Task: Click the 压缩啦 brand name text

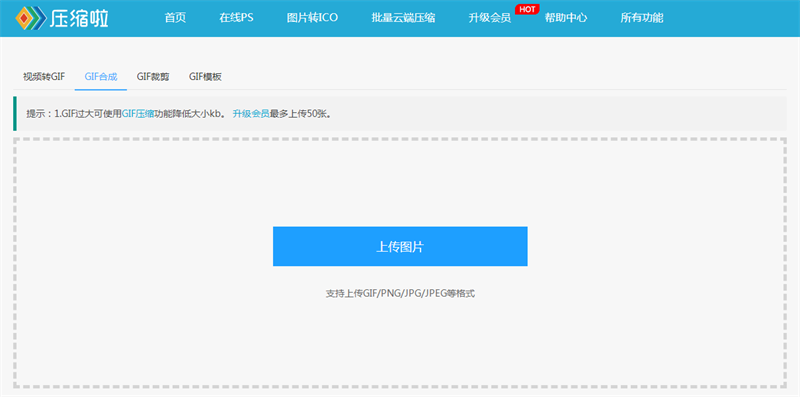Action: (x=79, y=18)
